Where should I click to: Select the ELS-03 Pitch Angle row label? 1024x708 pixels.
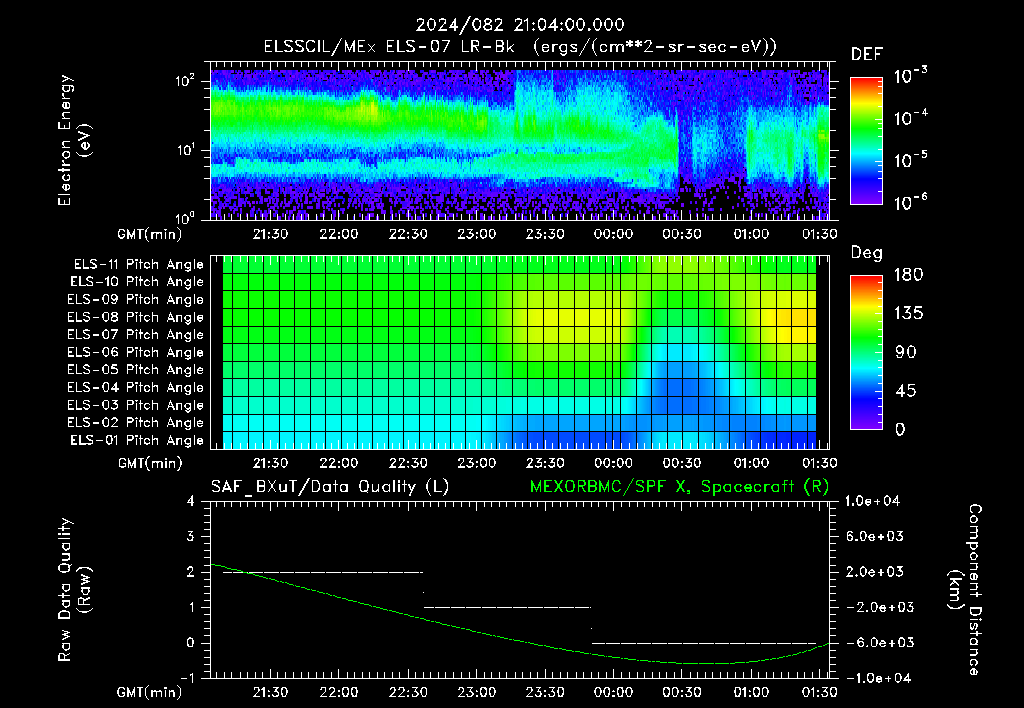click(x=136, y=406)
